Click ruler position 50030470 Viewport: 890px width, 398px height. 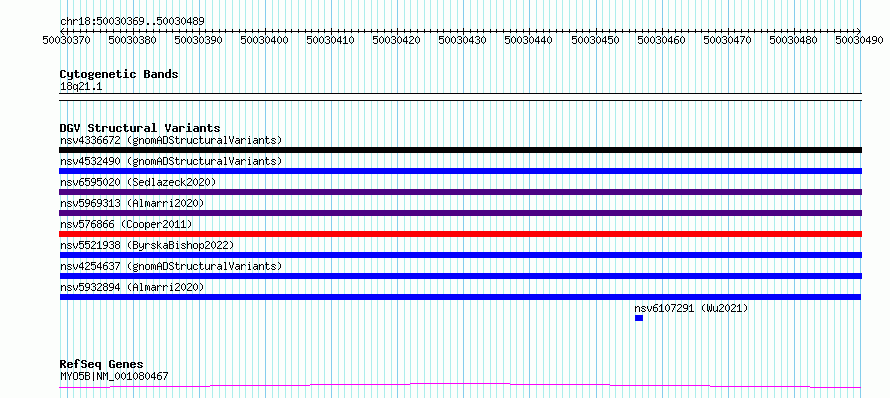727,40
